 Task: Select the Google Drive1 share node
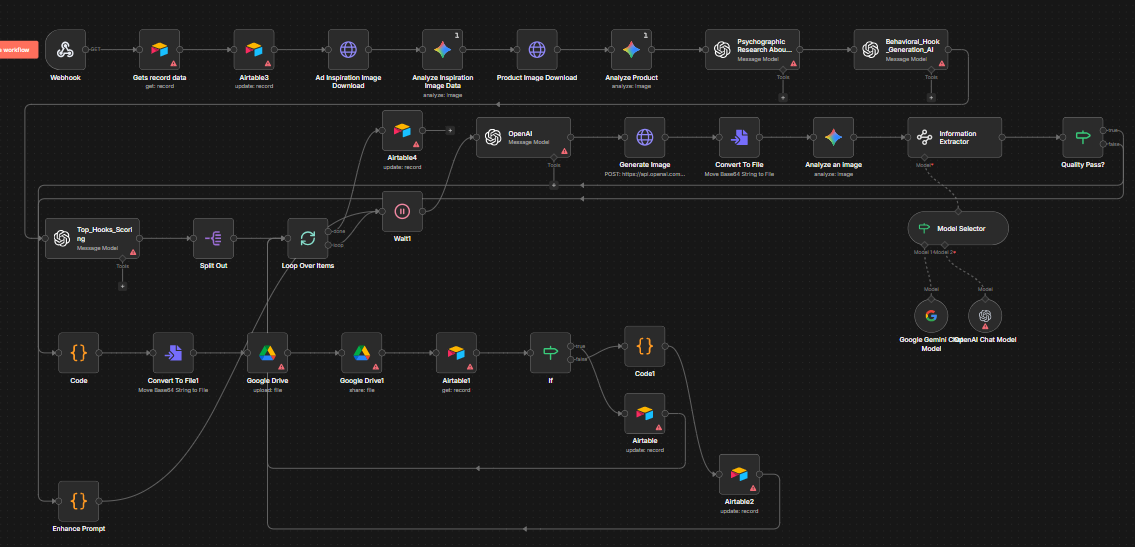362,352
